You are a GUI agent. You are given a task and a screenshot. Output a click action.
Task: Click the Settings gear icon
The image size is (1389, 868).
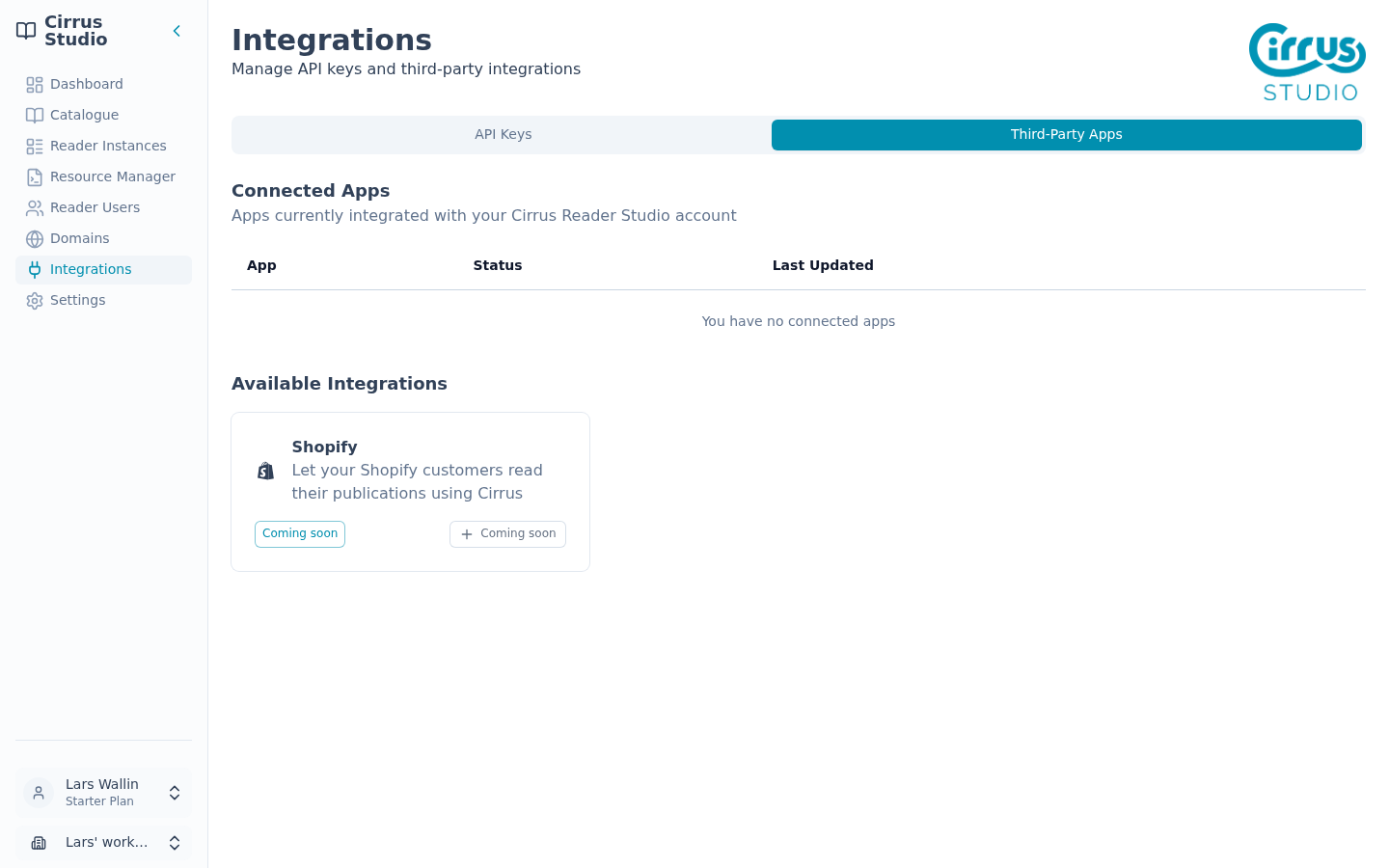[35, 301]
